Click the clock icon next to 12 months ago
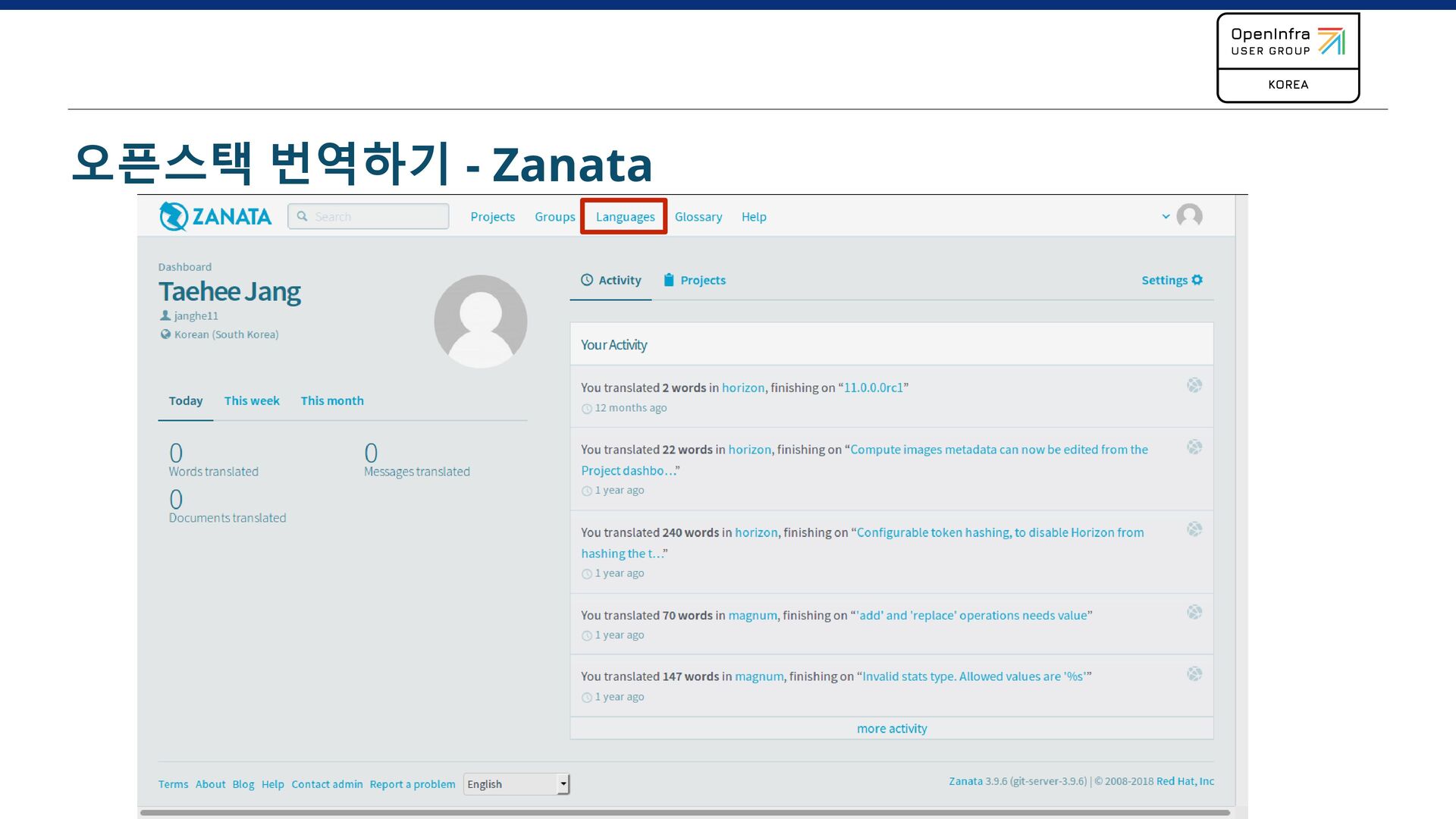This screenshot has width=1456, height=819. [586, 409]
